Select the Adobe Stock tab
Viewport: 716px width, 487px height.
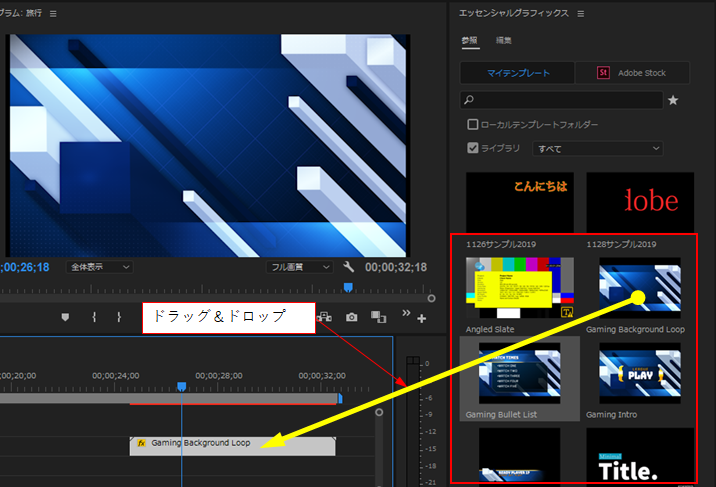click(x=632, y=73)
